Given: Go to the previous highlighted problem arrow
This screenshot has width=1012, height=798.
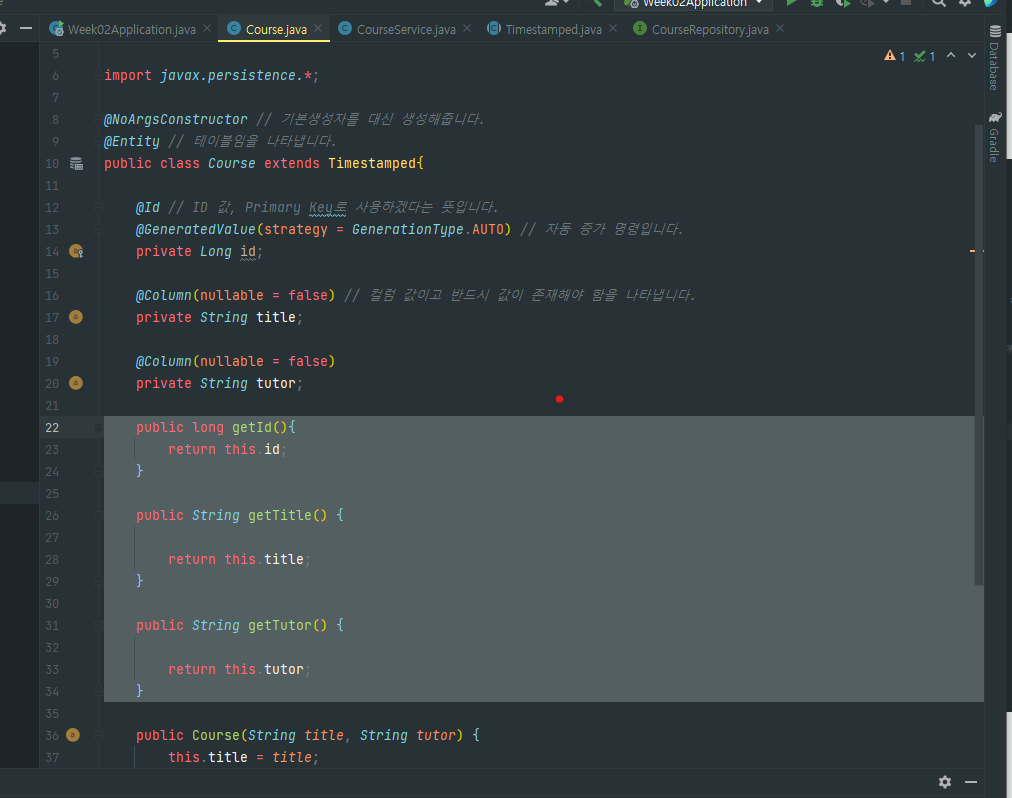Looking at the screenshot, I should (951, 56).
